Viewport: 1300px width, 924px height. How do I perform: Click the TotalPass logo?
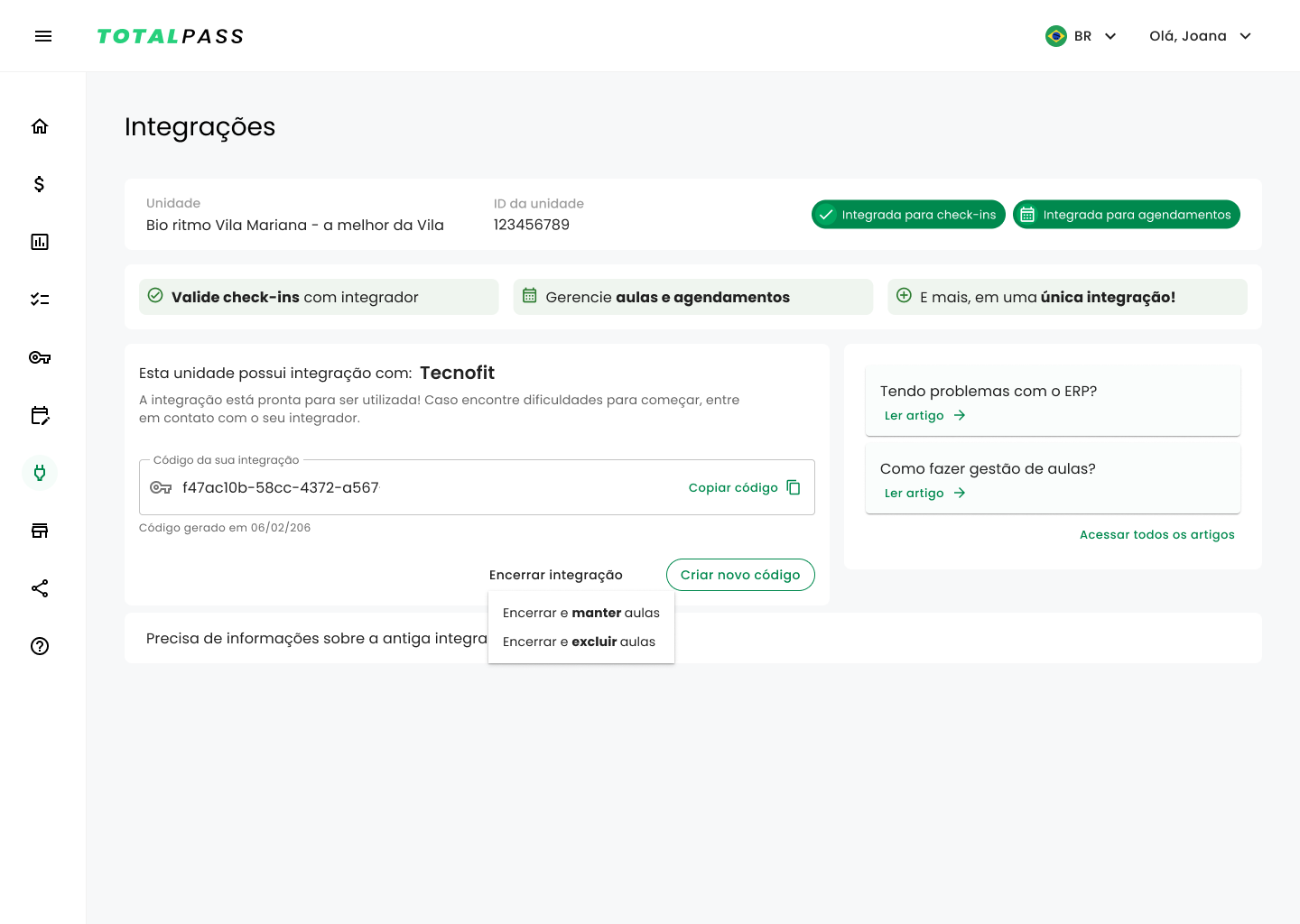[x=171, y=36]
